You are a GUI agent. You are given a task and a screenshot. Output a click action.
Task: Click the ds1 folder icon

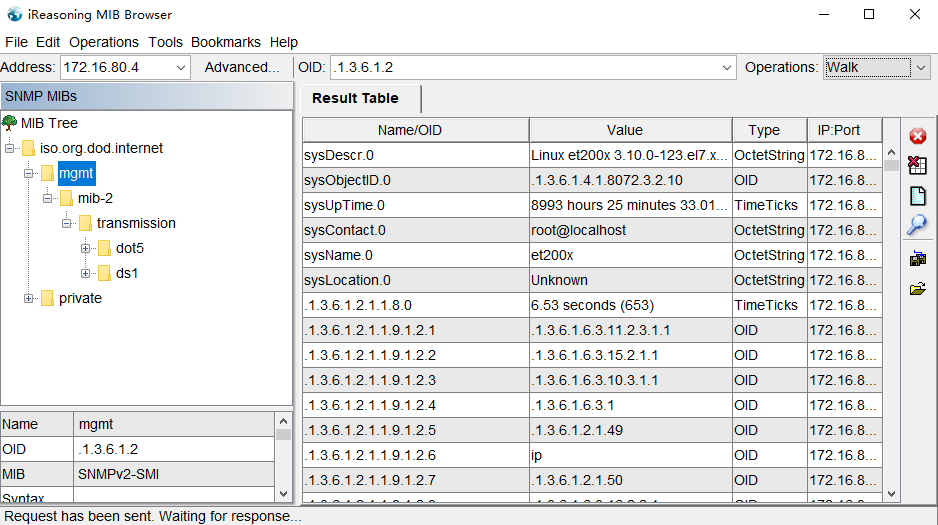click(105, 273)
